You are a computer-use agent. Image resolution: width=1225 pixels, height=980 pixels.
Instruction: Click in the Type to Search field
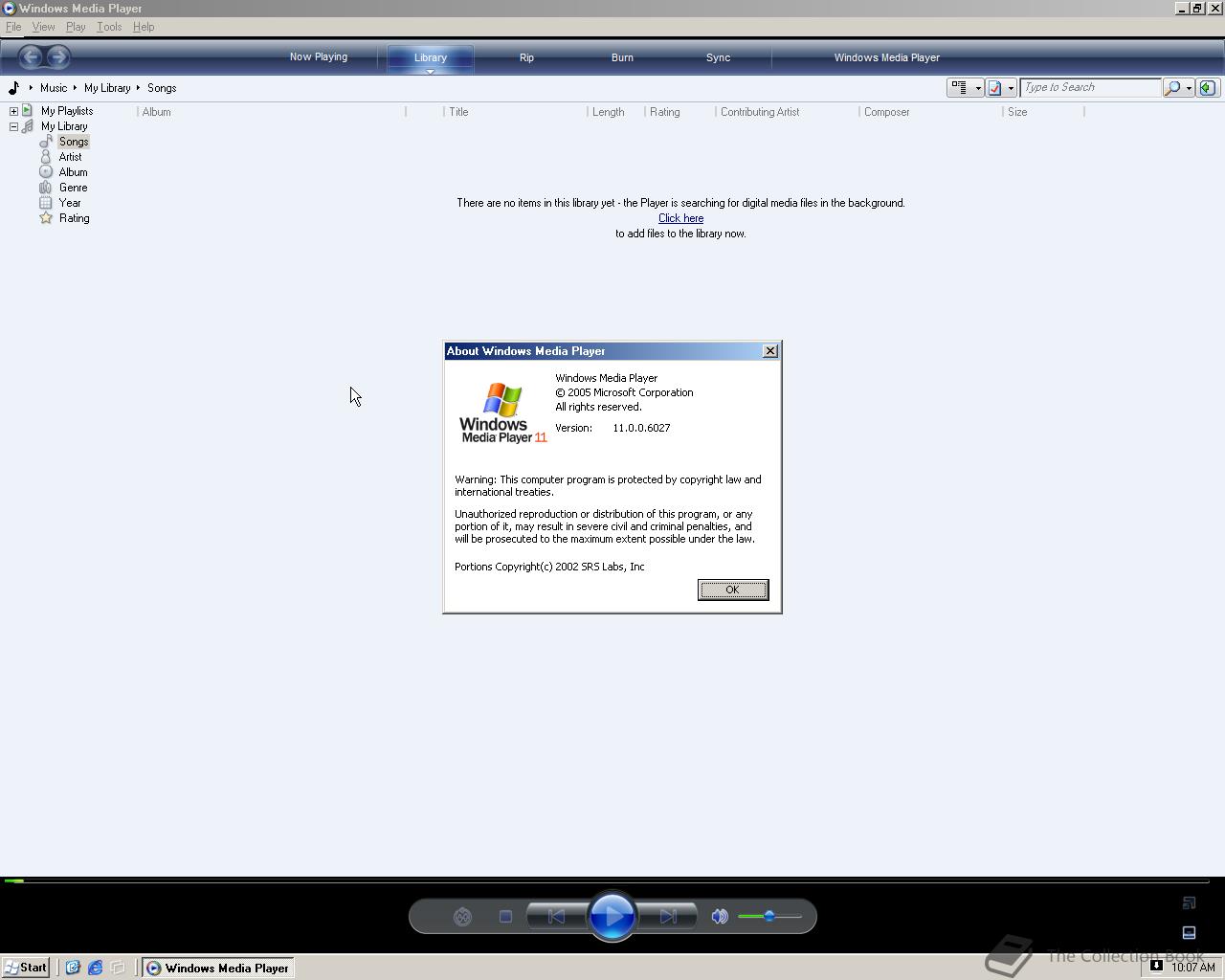pos(1090,87)
